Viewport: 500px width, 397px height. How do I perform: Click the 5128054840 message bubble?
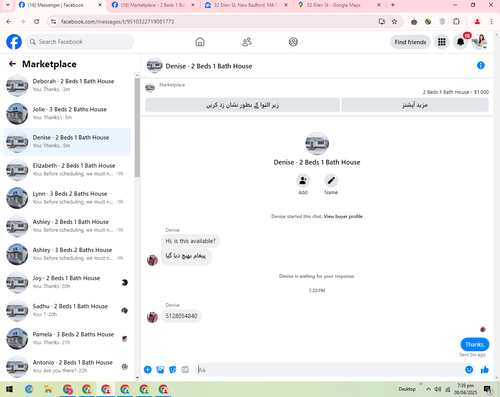coord(181,316)
